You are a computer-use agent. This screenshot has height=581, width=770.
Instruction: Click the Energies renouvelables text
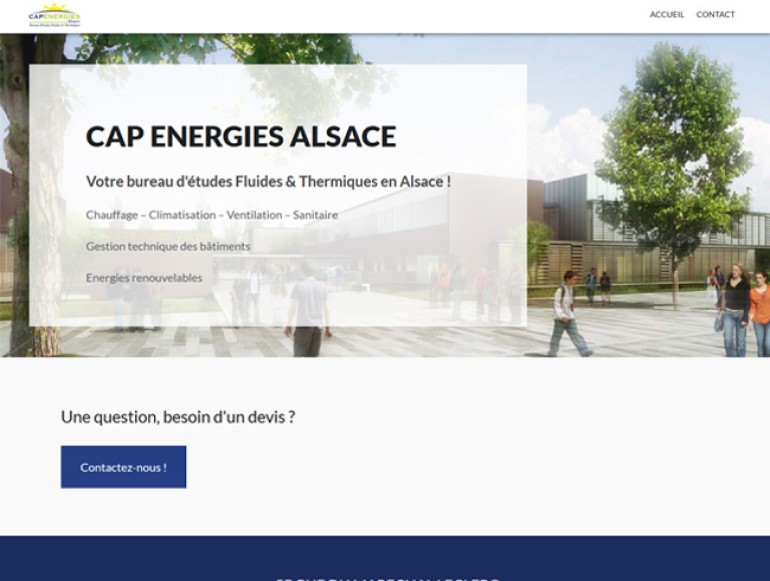click(144, 277)
